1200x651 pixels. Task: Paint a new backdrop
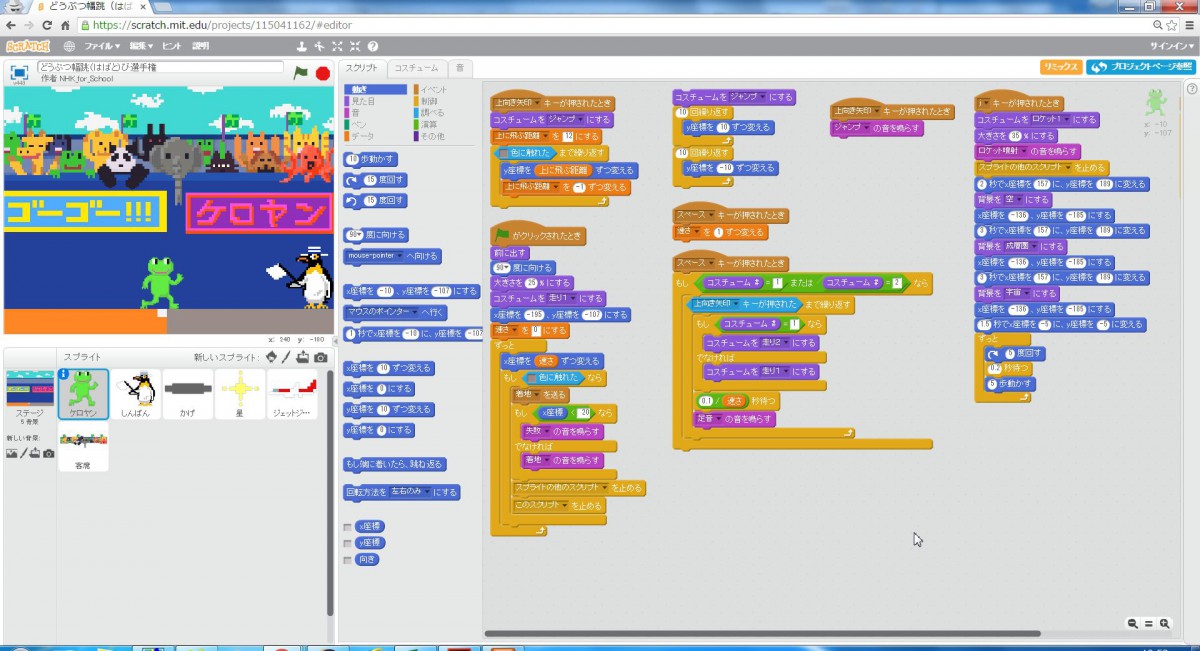23,453
